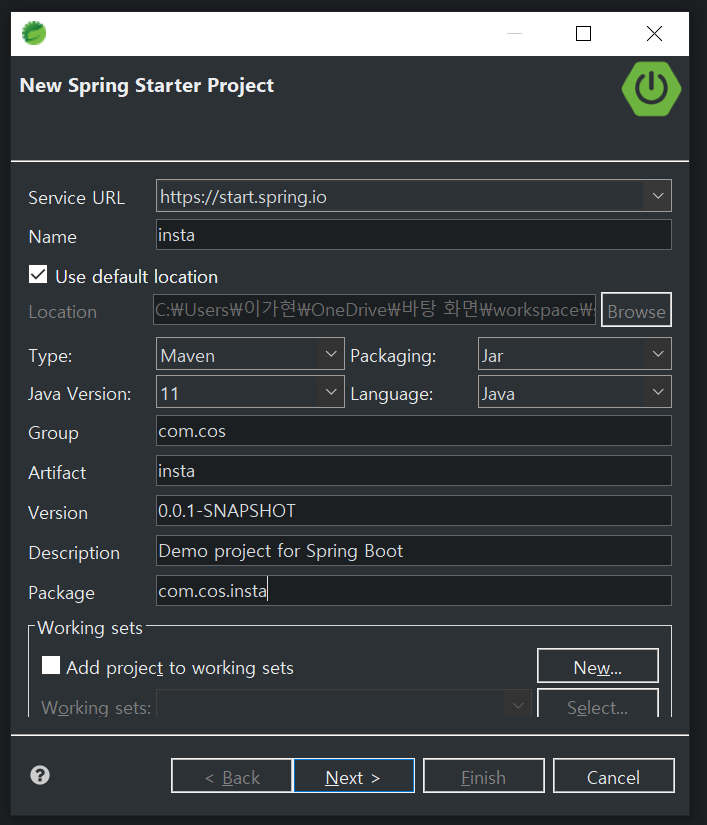Click the Finish button
The height and width of the screenshot is (825, 707).
[483, 776]
